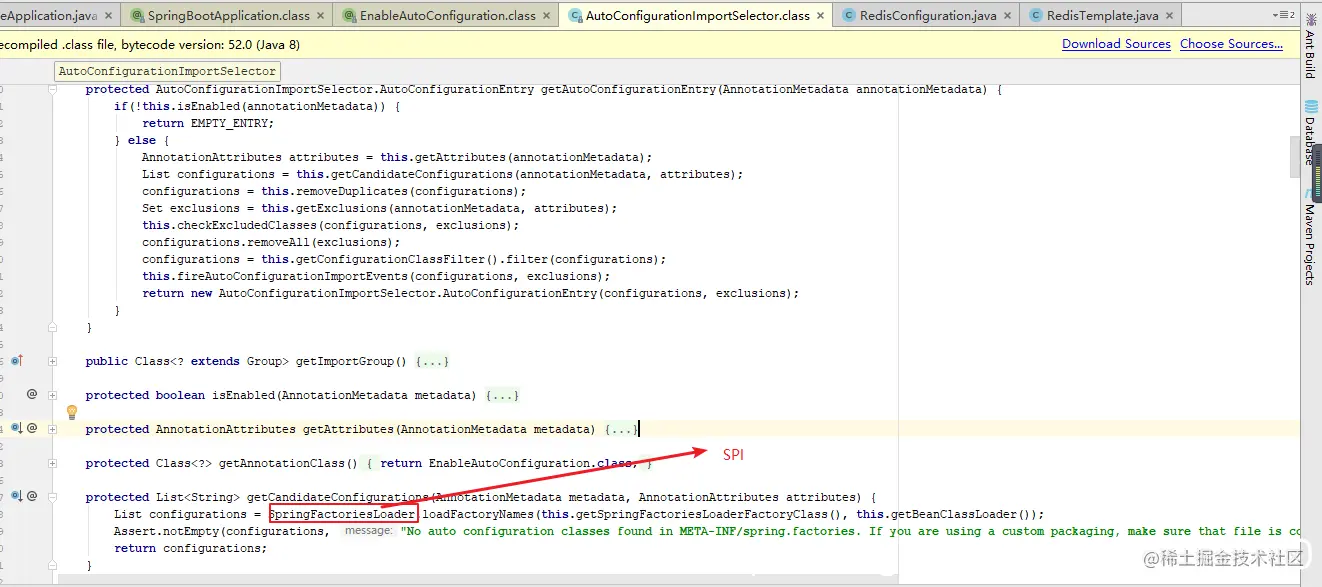The image size is (1322, 587).
Task: Switch to the EnableAutoConfiguration.class tab
Action: pyautogui.click(x=447, y=16)
